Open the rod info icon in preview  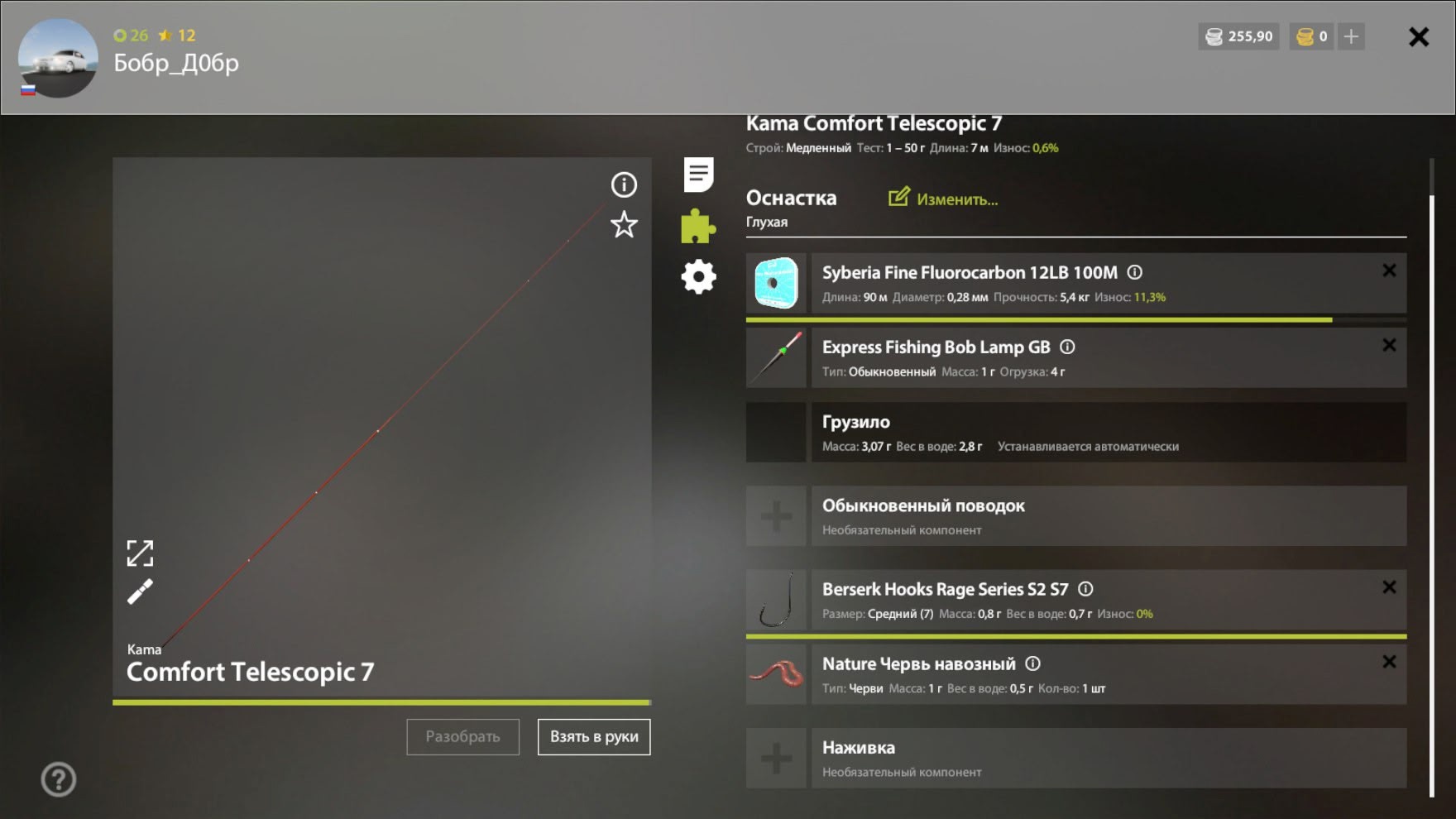624,184
